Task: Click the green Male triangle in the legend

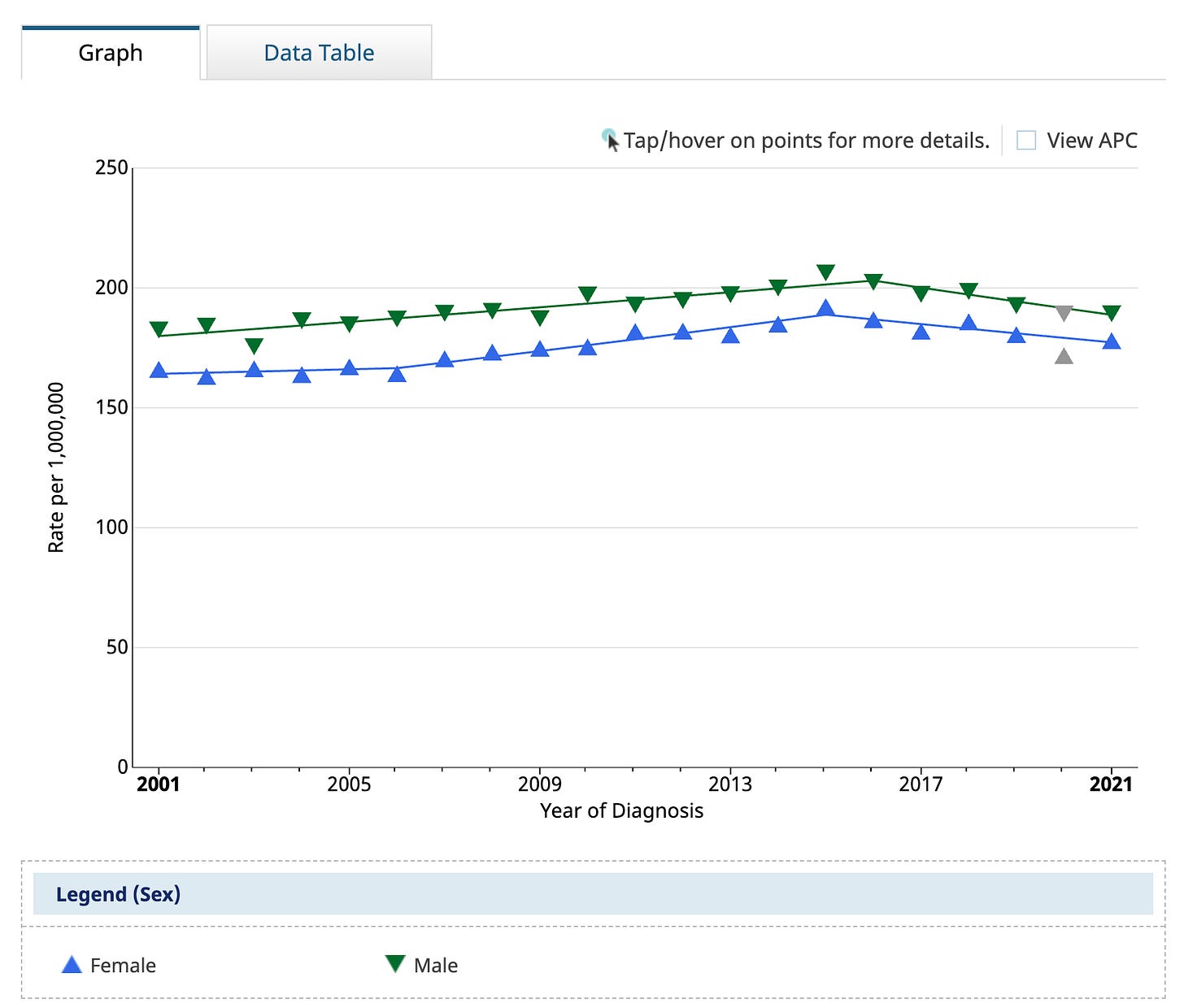Action: 395,964
